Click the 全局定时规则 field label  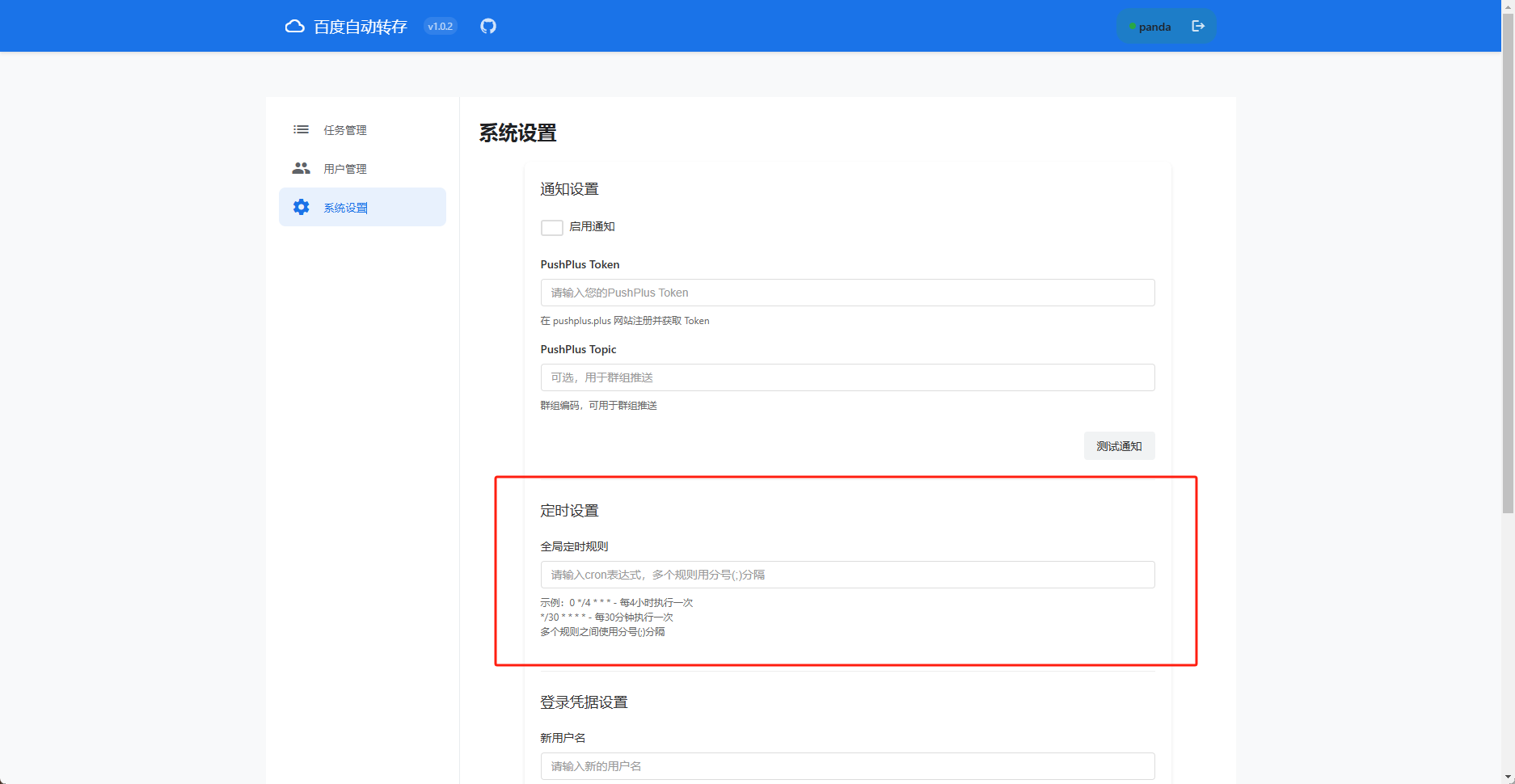pos(574,546)
